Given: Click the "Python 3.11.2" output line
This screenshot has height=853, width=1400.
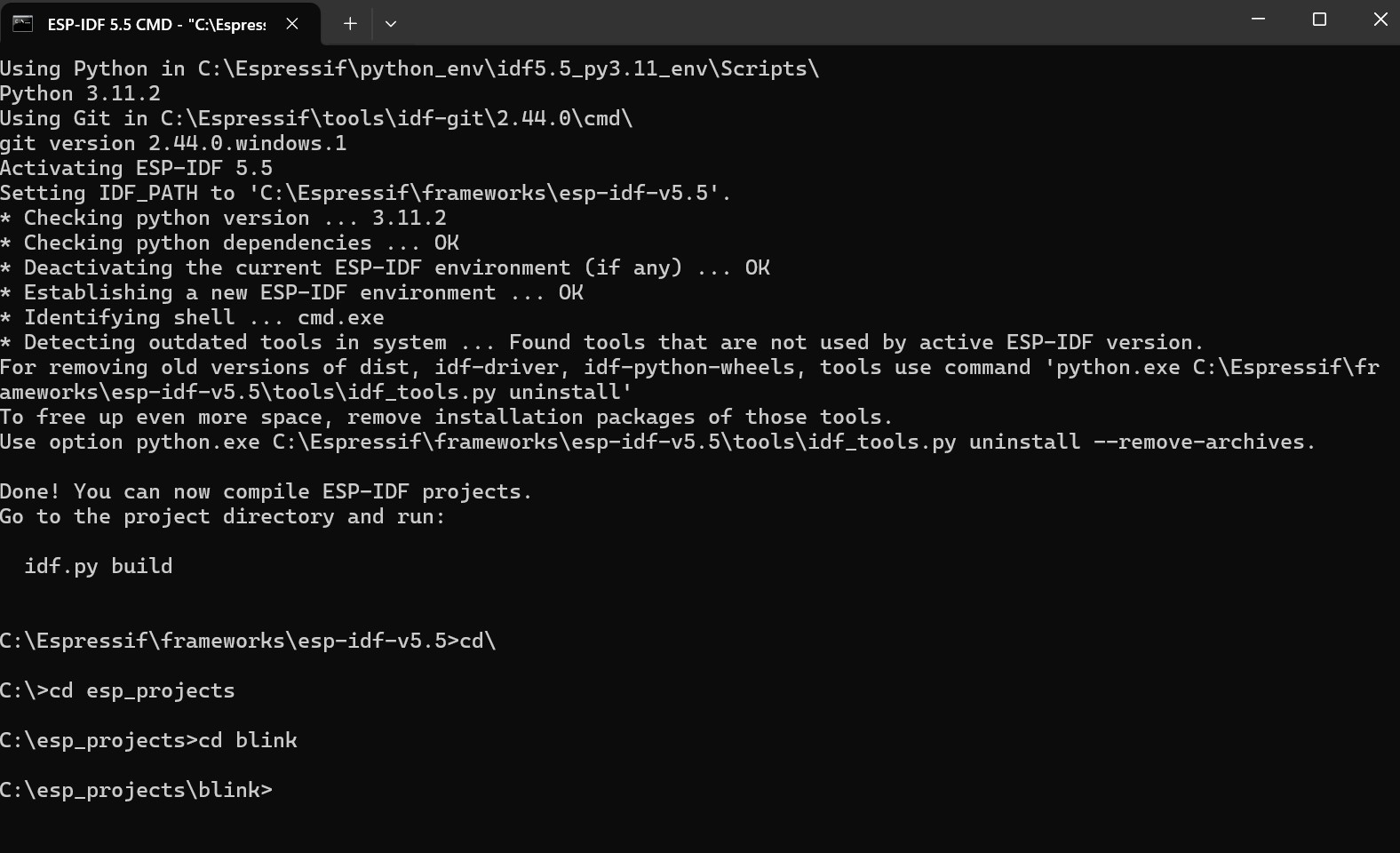Looking at the screenshot, I should point(80,93).
